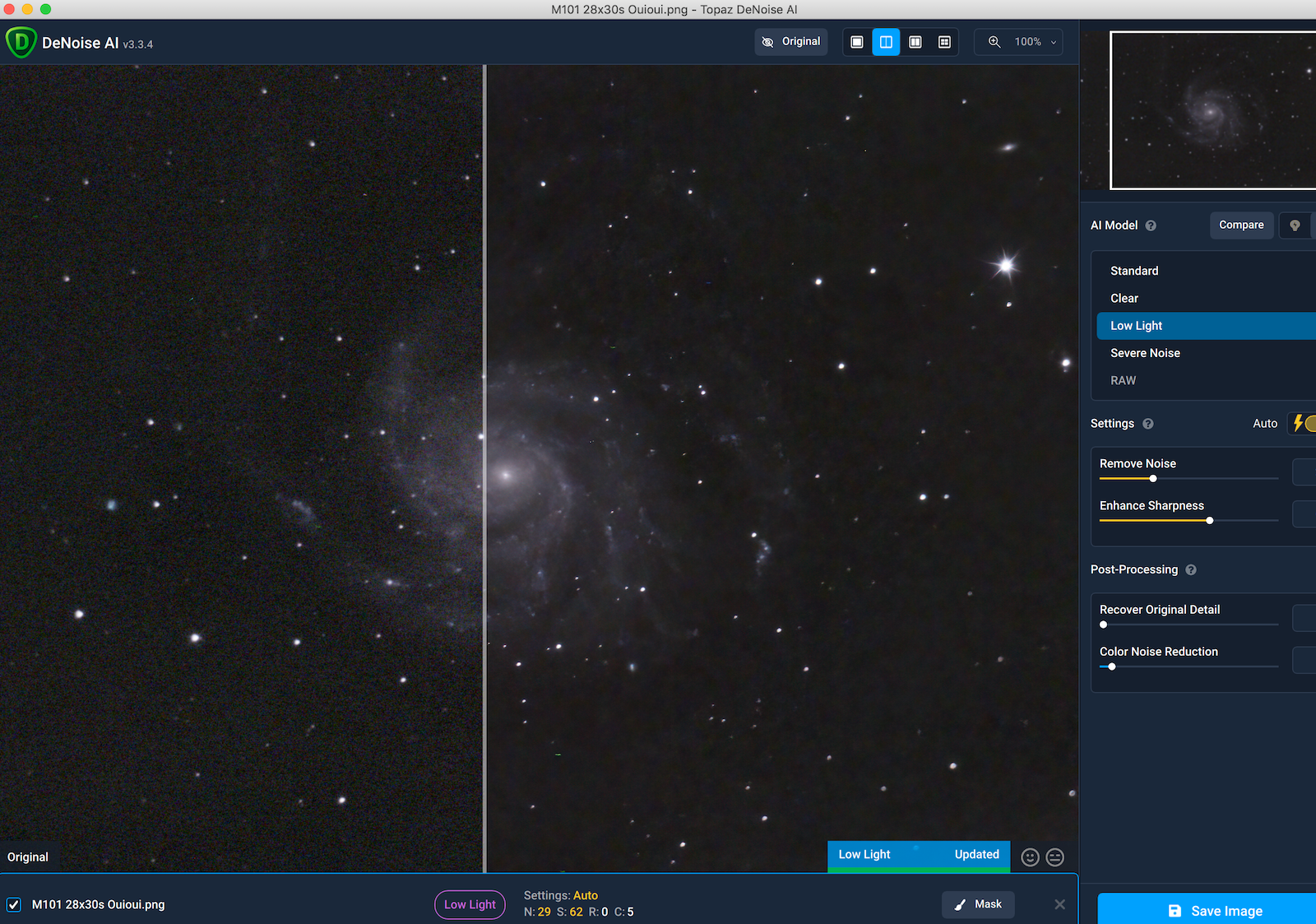Click the Low Light model badge in file row
The image size is (1316, 924).
tap(470, 904)
